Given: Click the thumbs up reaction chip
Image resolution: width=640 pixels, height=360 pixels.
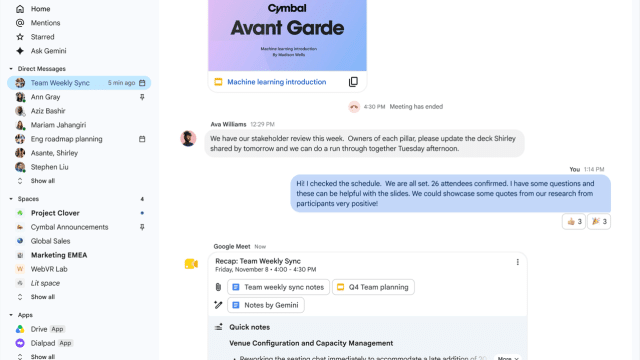Looking at the screenshot, I should [x=574, y=222].
